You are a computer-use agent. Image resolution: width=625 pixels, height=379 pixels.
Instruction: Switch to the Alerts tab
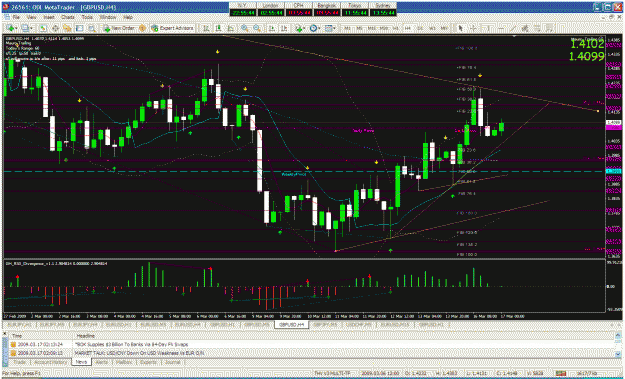point(102,362)
